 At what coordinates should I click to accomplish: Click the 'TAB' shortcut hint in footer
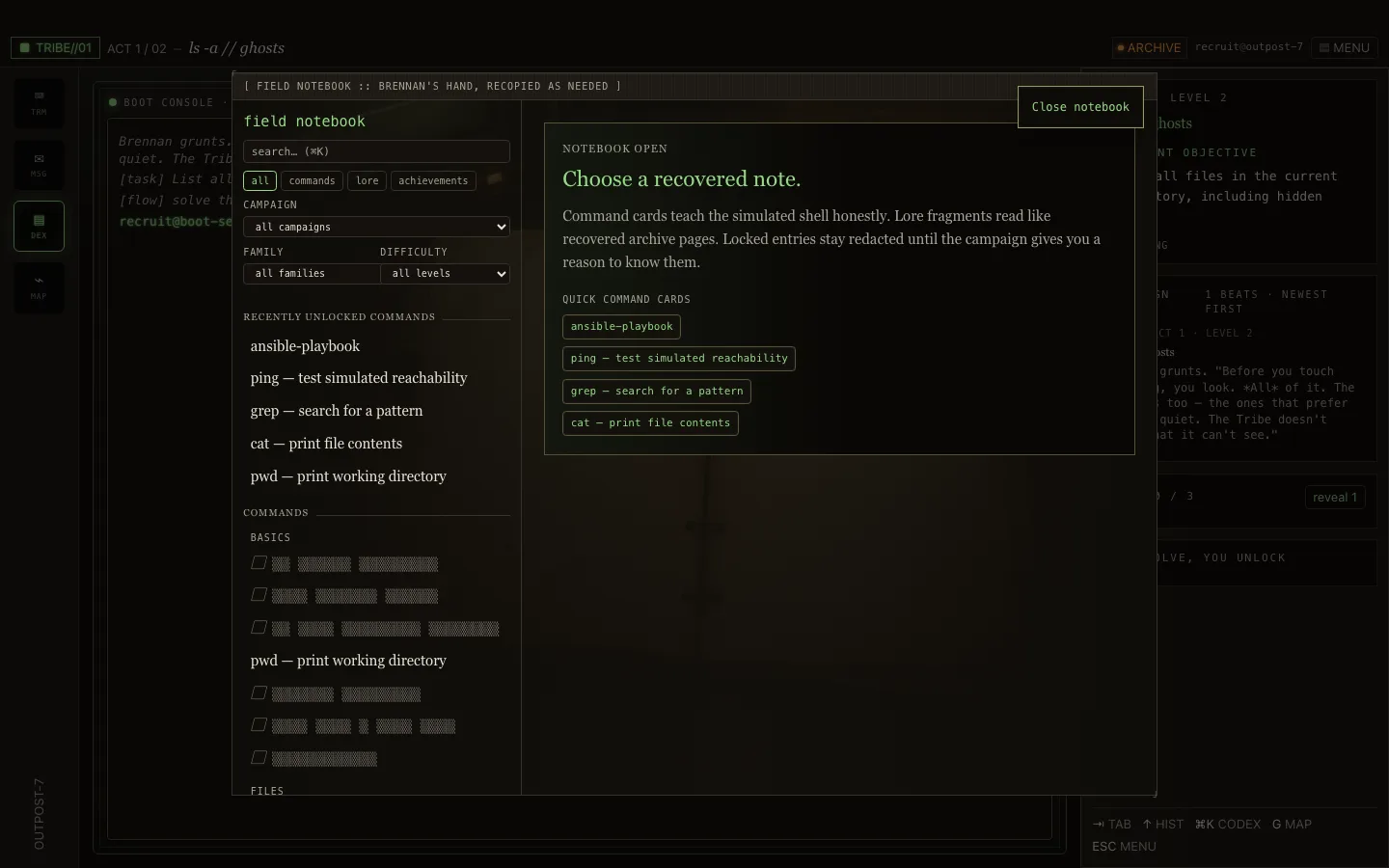(1112, 825)
